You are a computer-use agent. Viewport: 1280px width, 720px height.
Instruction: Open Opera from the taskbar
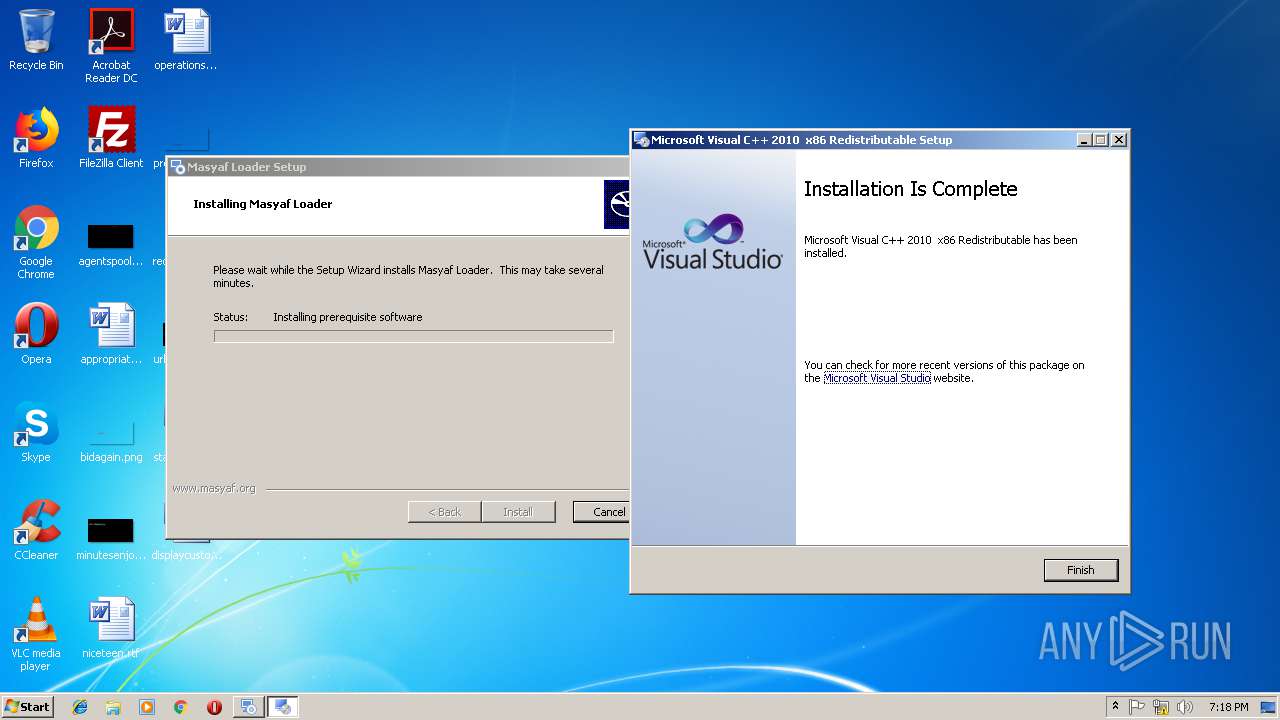(x=214, y=707)
